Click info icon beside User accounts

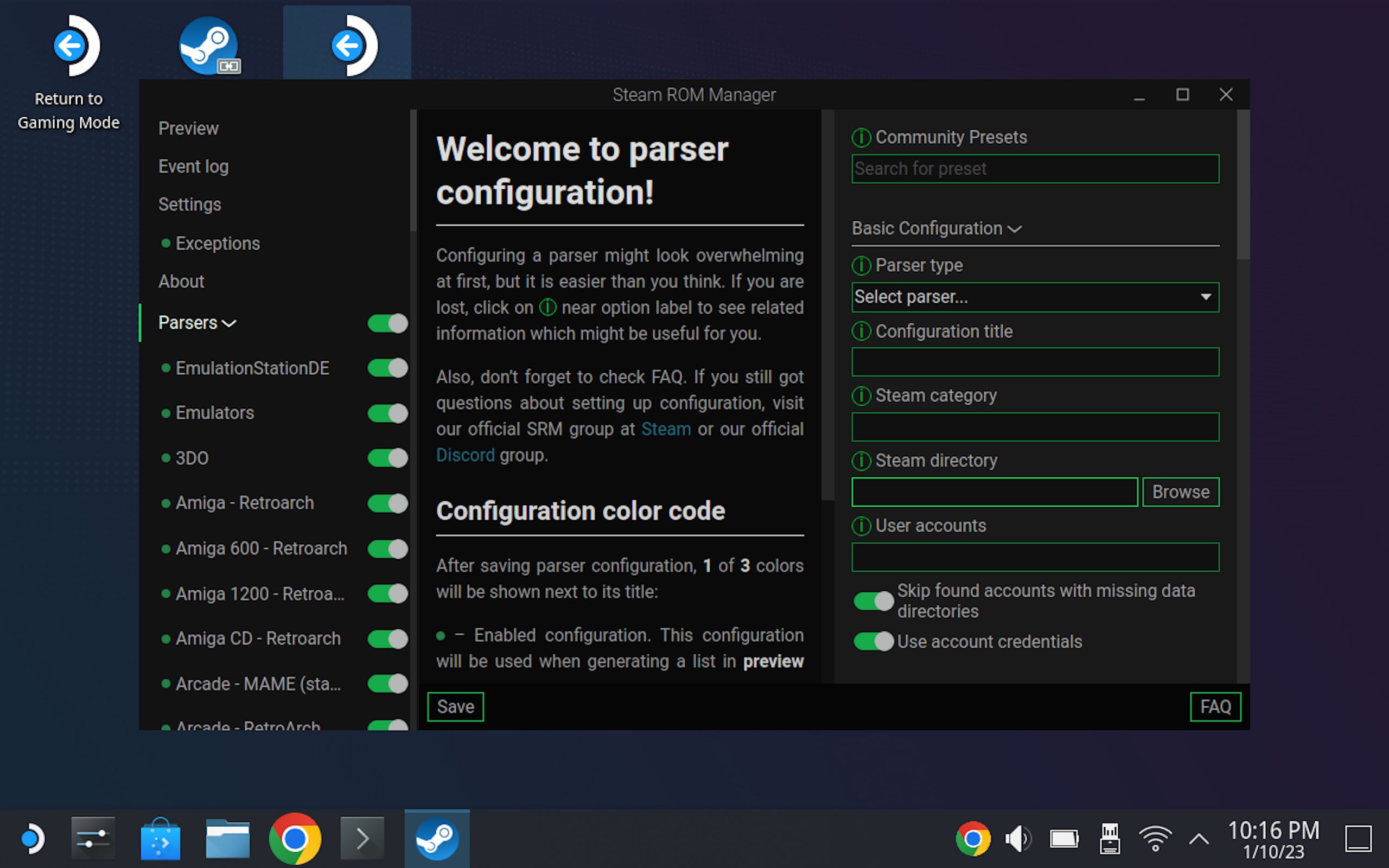(x=861, y=526)
